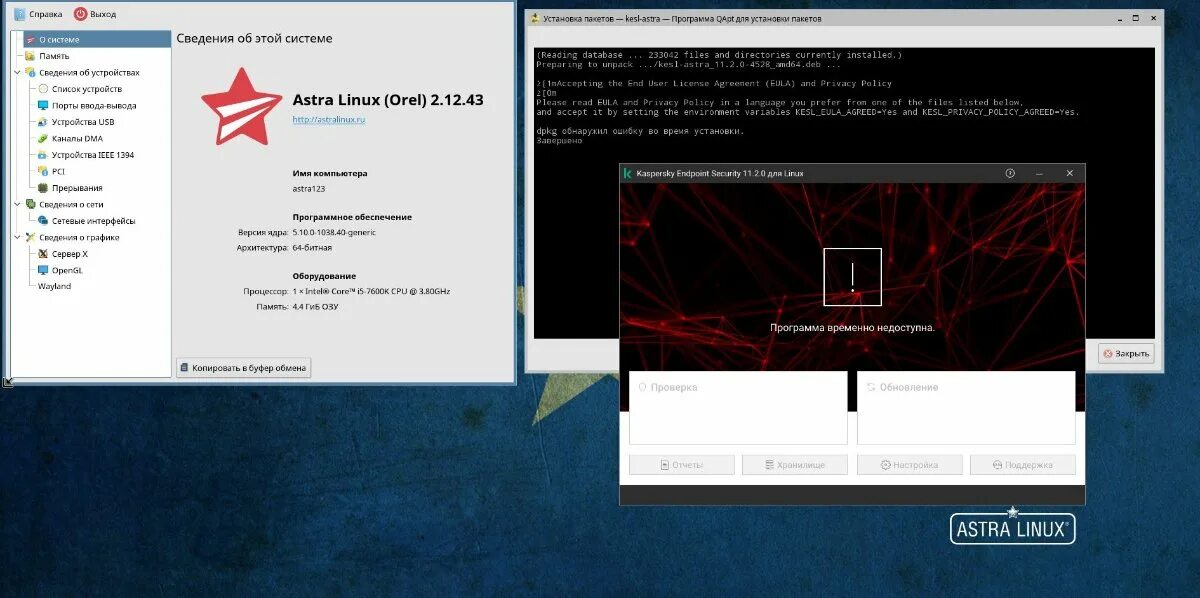Click the 4,4 ГиБ ОЗУ memory value

(x=315, y=306)
